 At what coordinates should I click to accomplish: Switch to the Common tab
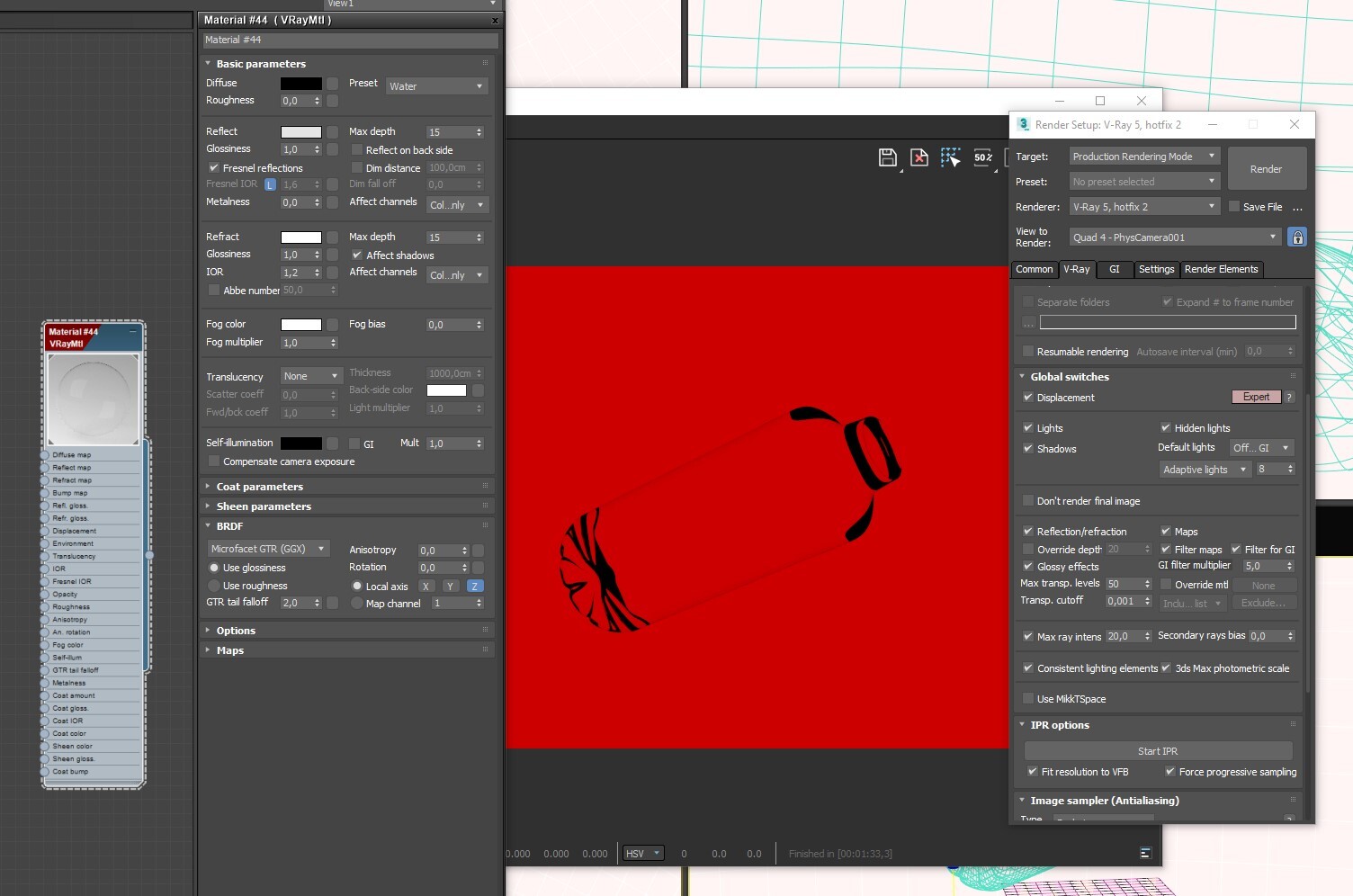(x=1035, y=269)
